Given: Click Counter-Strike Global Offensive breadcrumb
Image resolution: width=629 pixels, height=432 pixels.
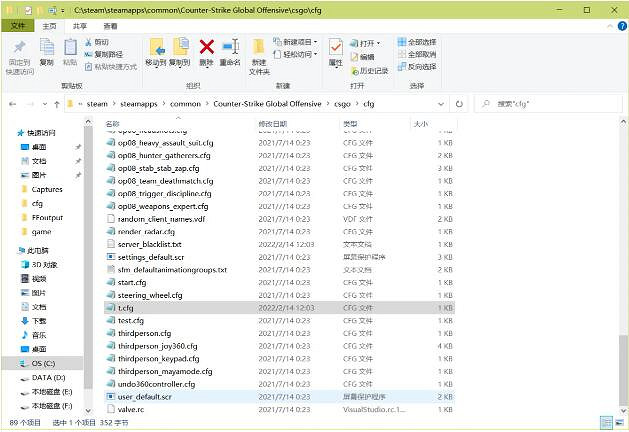Looking at the screenshot, I should tap(267, 104).
